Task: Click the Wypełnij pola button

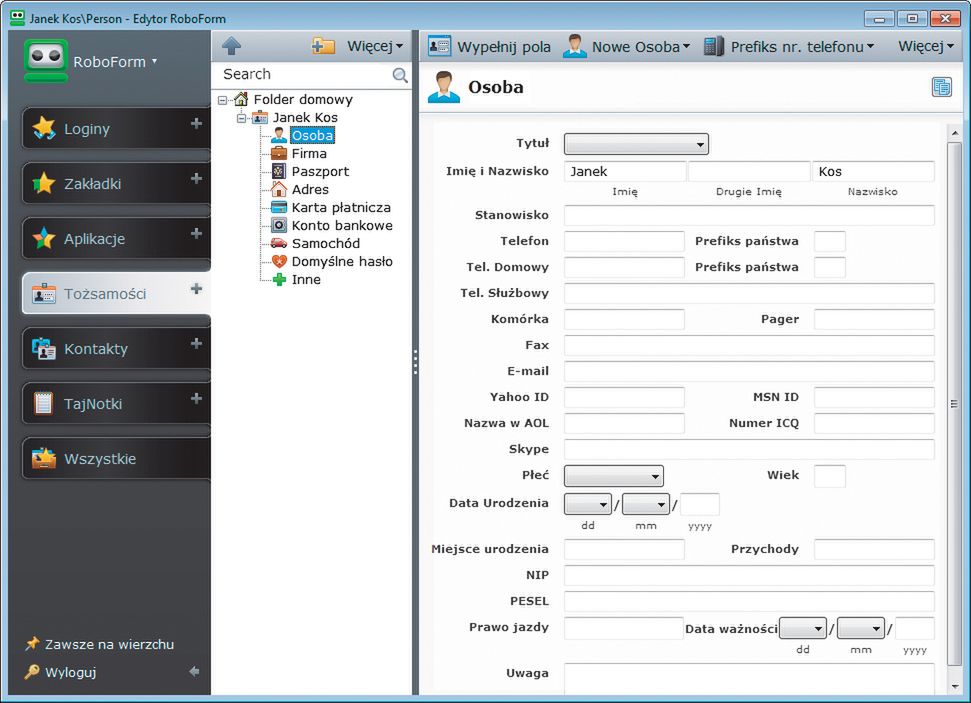Action: [x=489, y=46]
